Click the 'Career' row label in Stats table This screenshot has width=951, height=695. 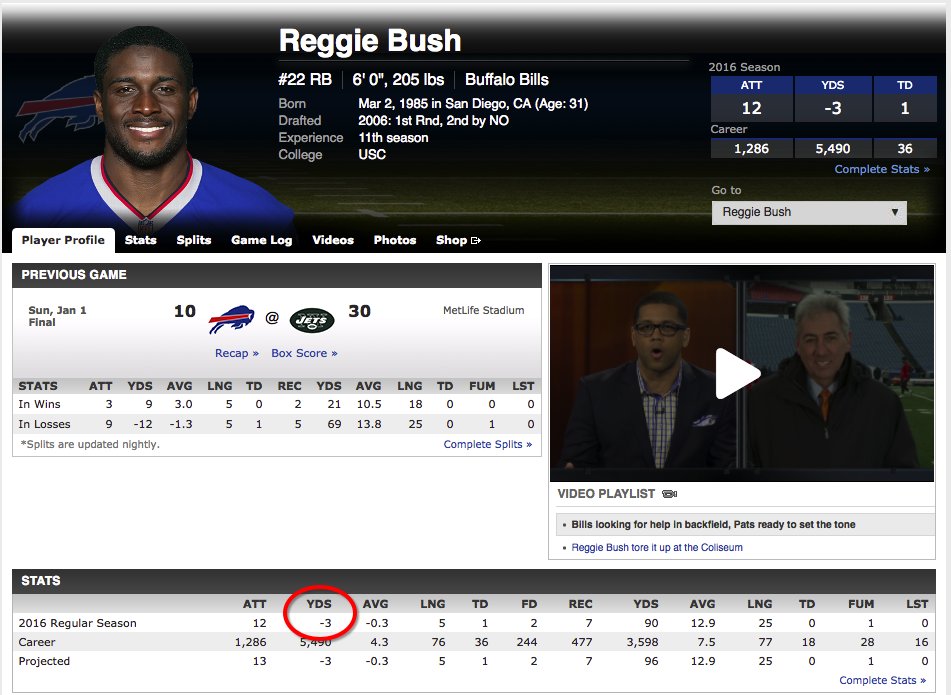(37, 642)
